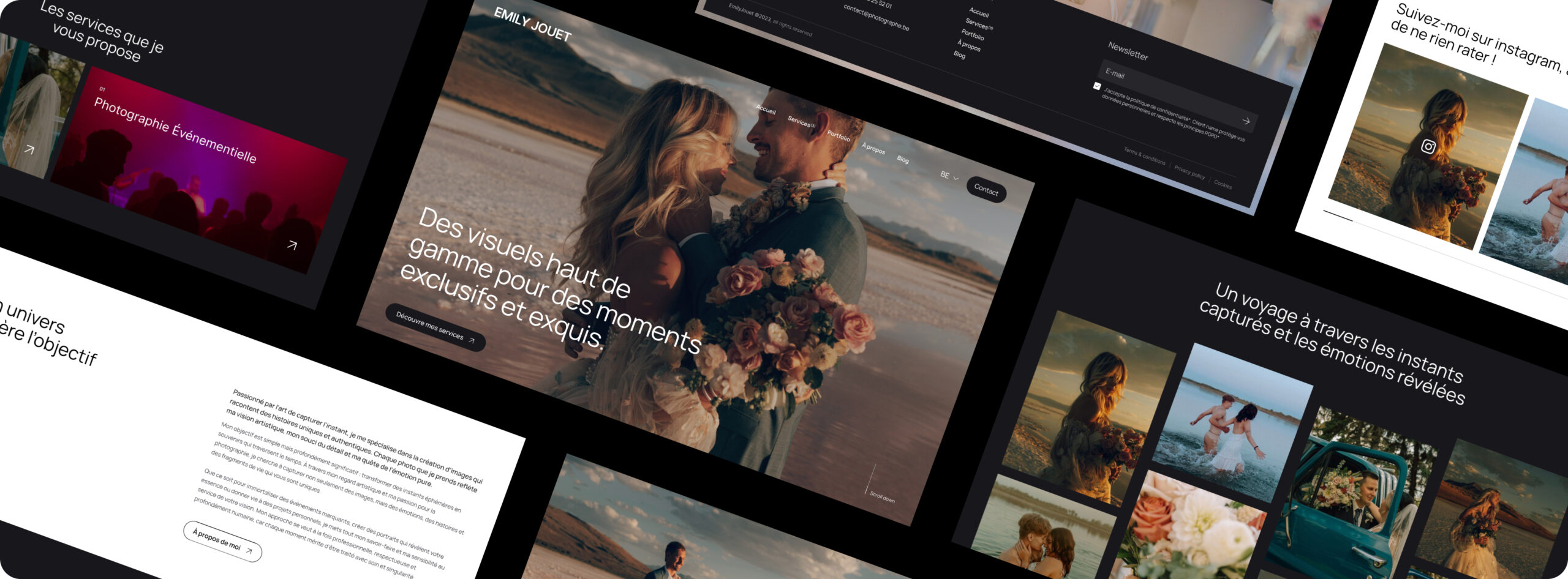Open gallery photo of couple running in water

click(1232, 422)
